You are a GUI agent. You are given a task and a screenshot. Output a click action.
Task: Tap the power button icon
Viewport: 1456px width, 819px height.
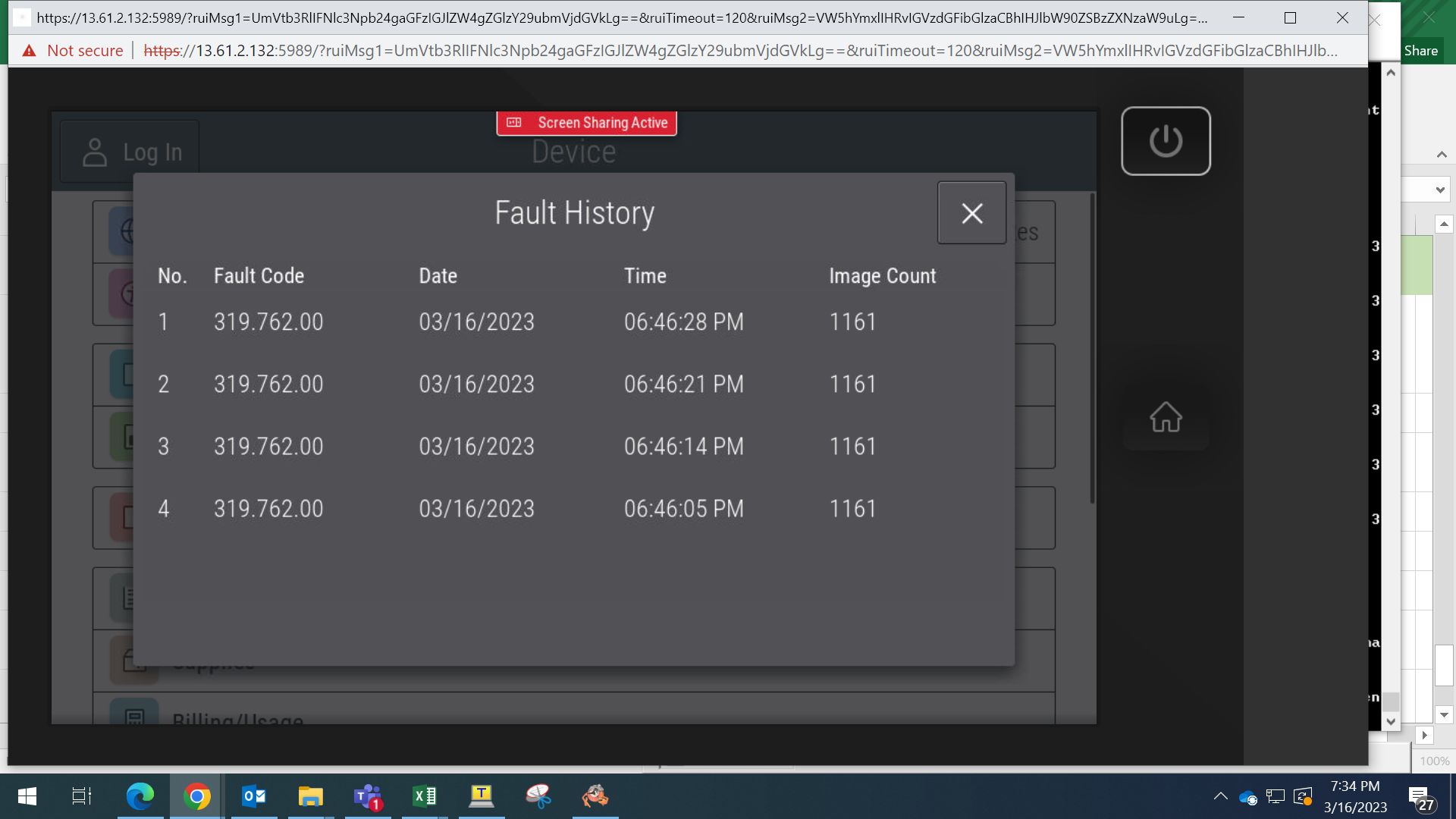click(x=1166, y=141)
